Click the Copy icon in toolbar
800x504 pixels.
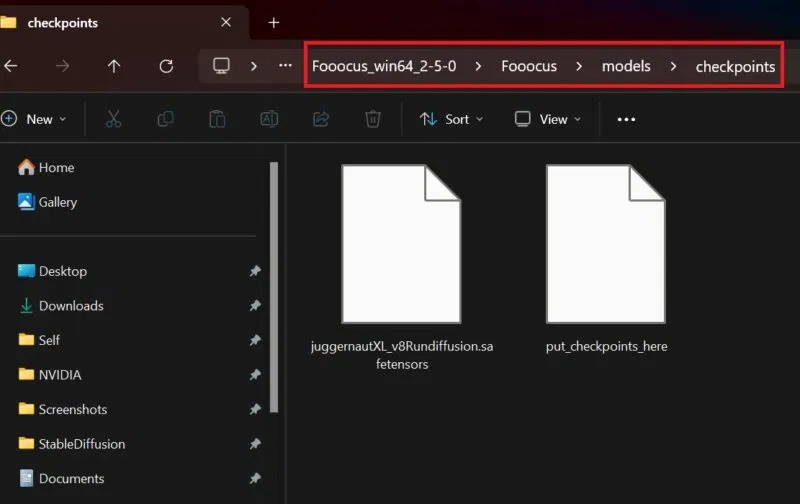pos(165,119)
